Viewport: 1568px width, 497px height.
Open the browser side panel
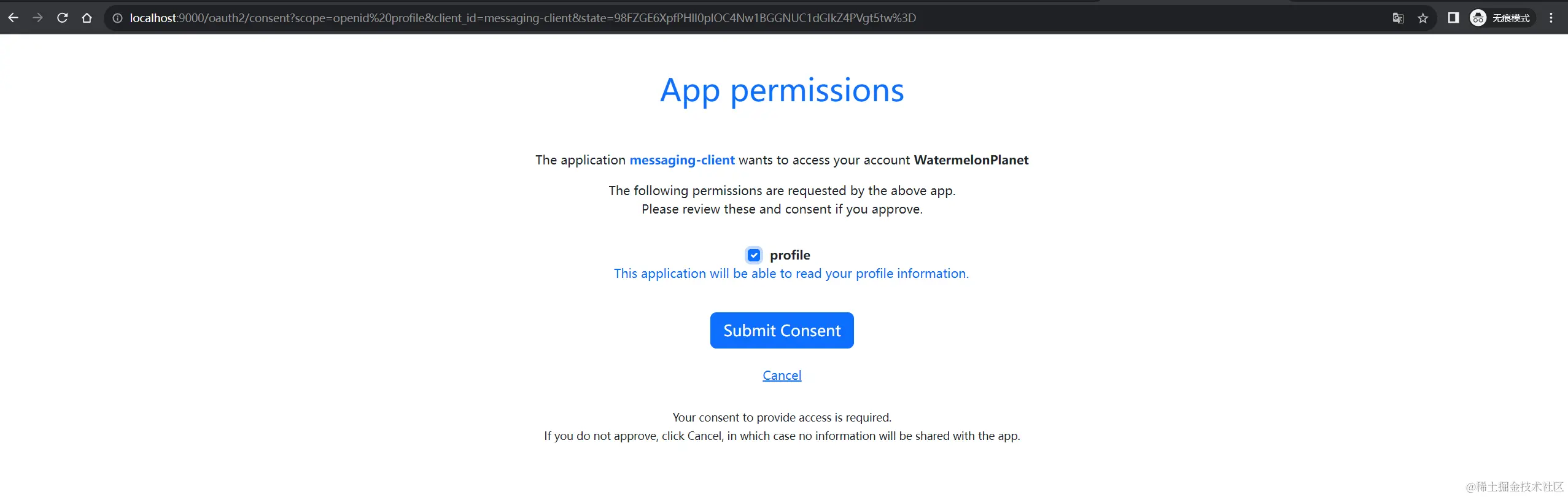click(x=1453, y=18)
